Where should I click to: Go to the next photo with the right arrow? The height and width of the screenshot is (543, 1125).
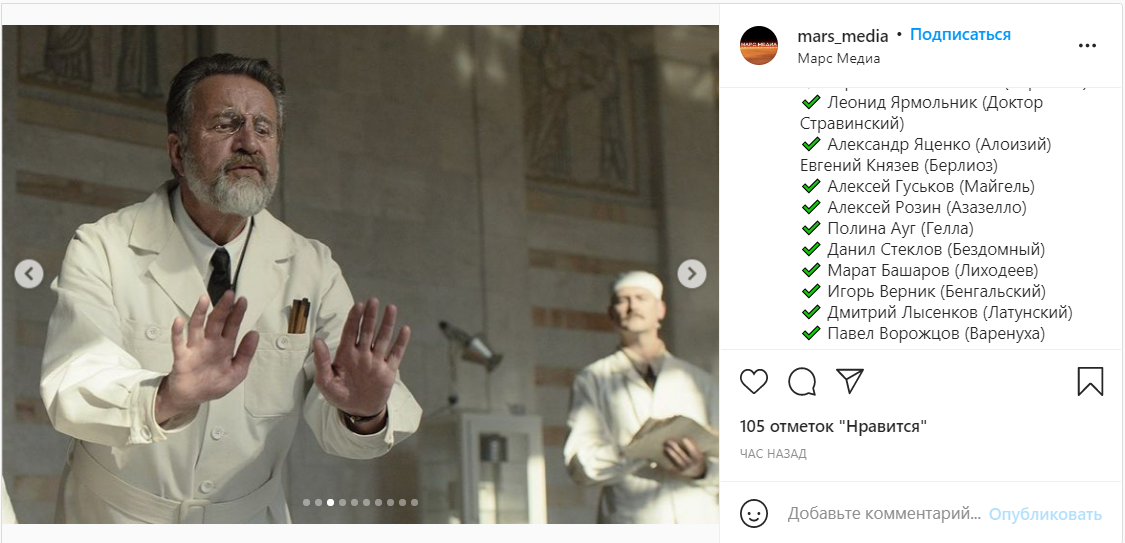coord(692,273)
